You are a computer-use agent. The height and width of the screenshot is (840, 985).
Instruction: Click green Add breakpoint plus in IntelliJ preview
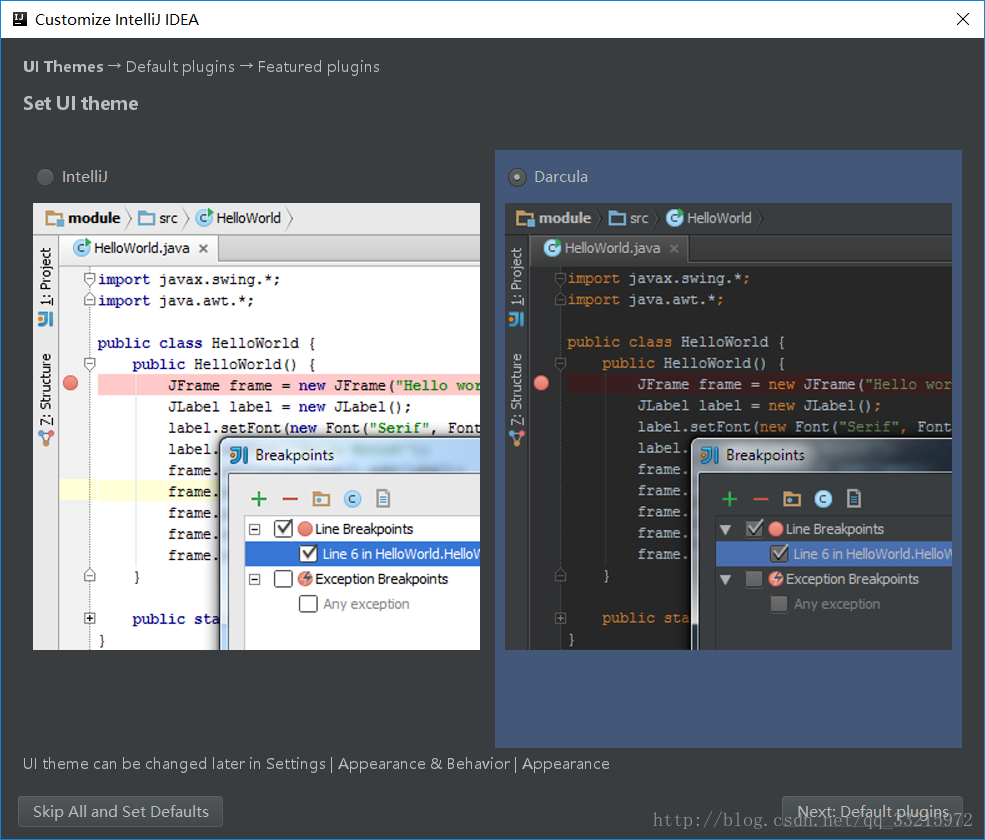(259, 499)
